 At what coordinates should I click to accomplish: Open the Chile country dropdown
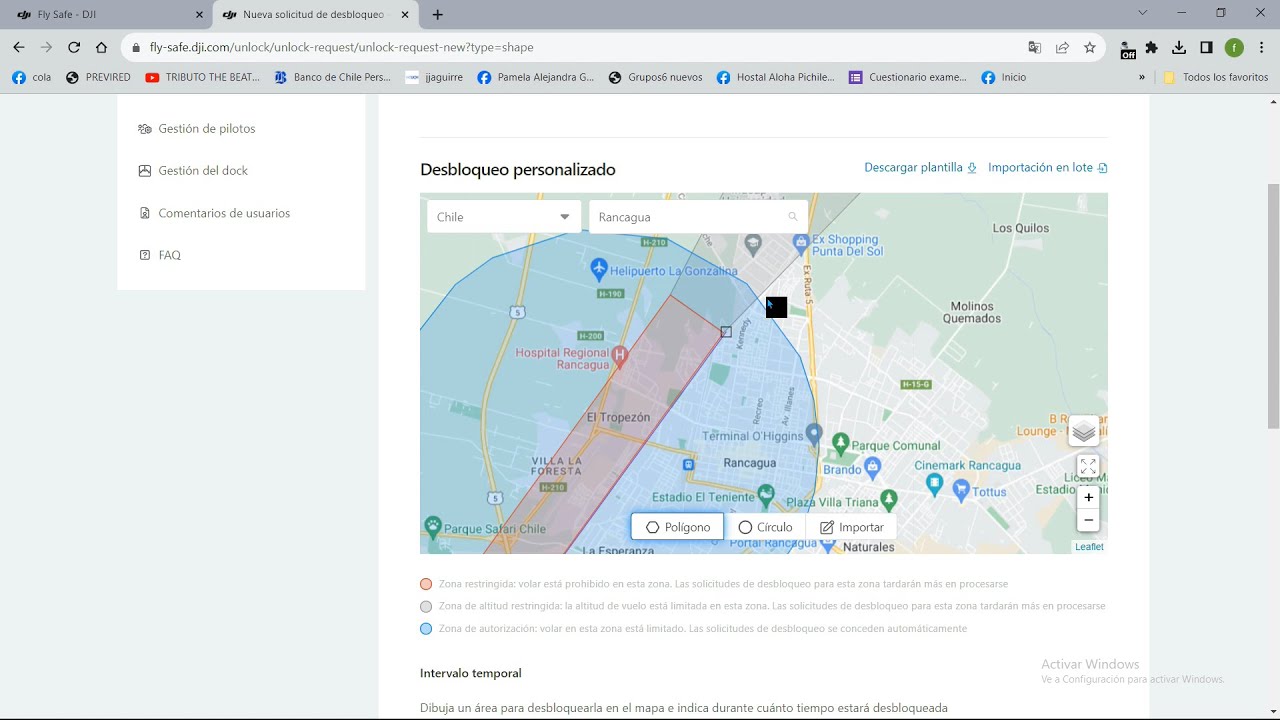pyautogui.click(x=504, y=217)
